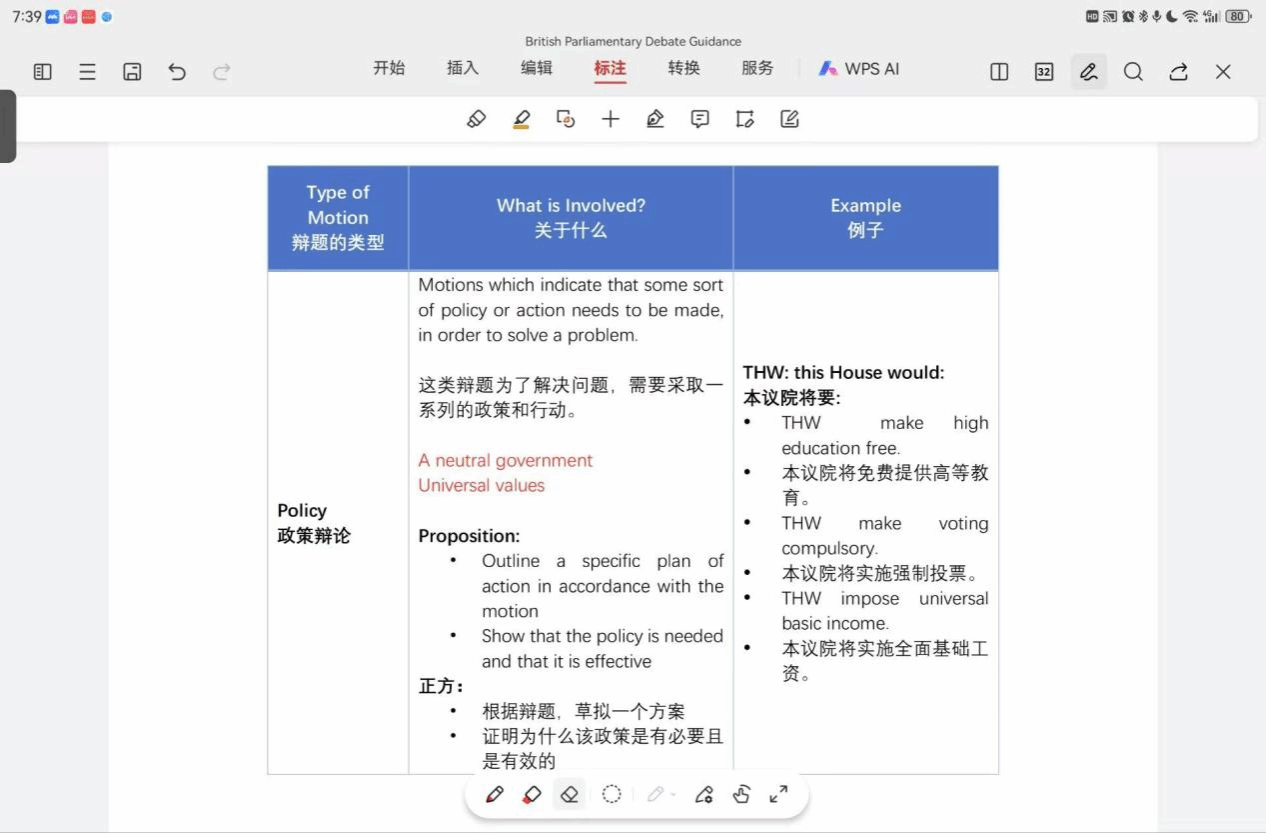Open the outline list menu icon
This screenshot has width=1266, height=833.
click(x=88, y=72)
